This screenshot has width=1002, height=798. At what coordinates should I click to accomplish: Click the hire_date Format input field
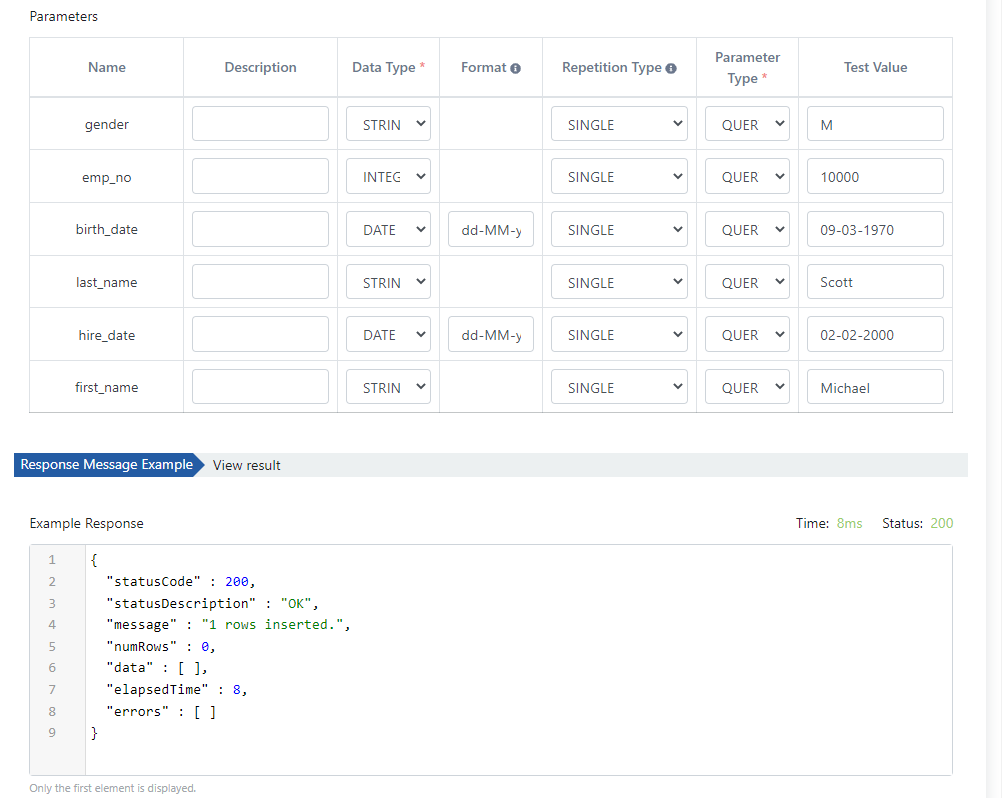[491, 335]
